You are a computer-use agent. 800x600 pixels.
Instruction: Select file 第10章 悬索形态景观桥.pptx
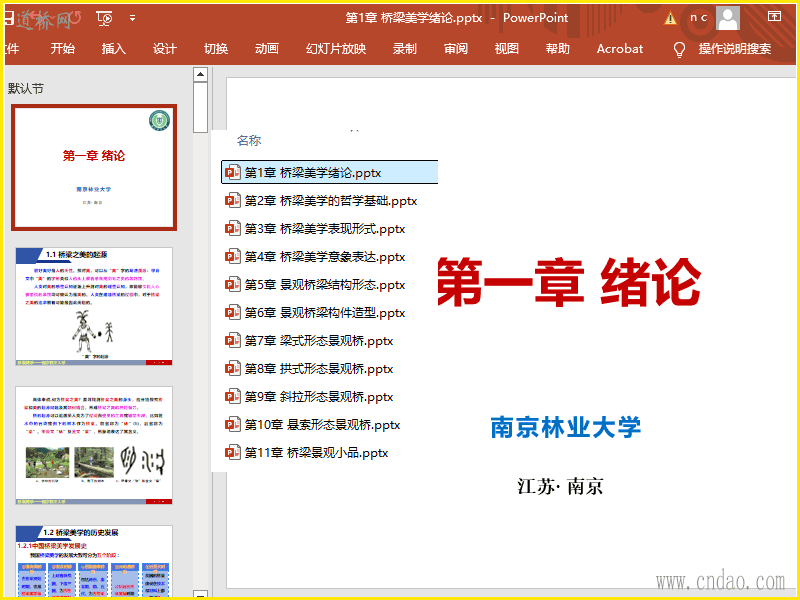click(313, 424)
